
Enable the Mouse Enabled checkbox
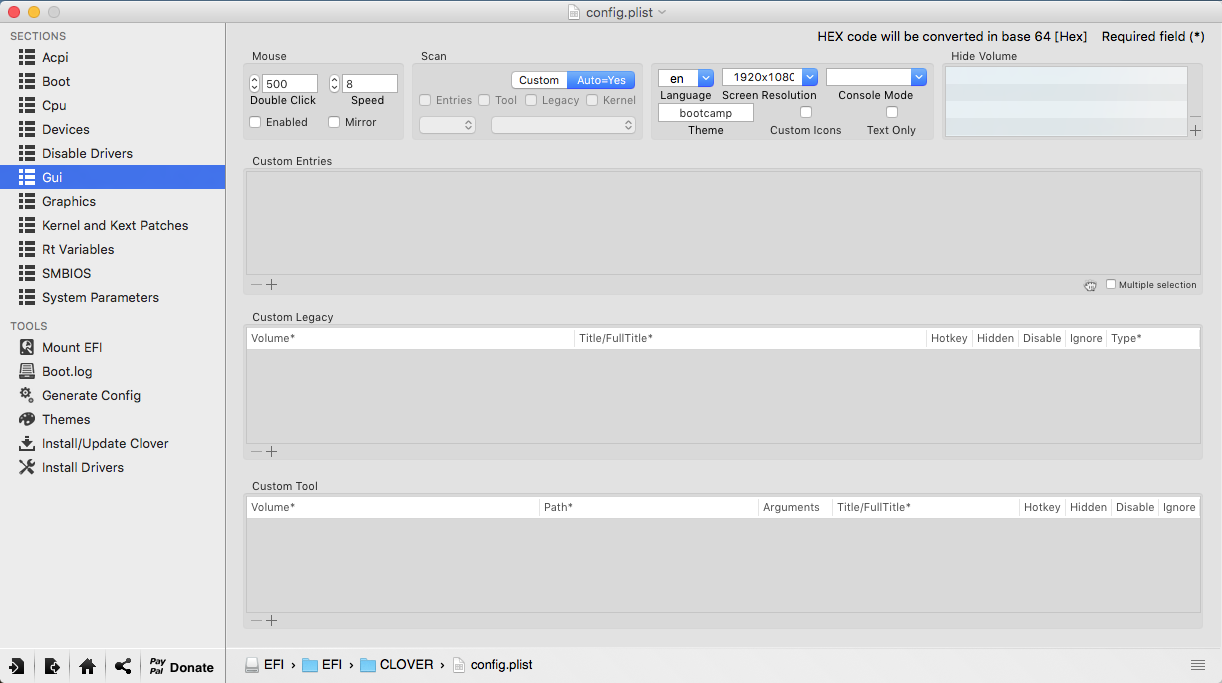pos(255,122)
